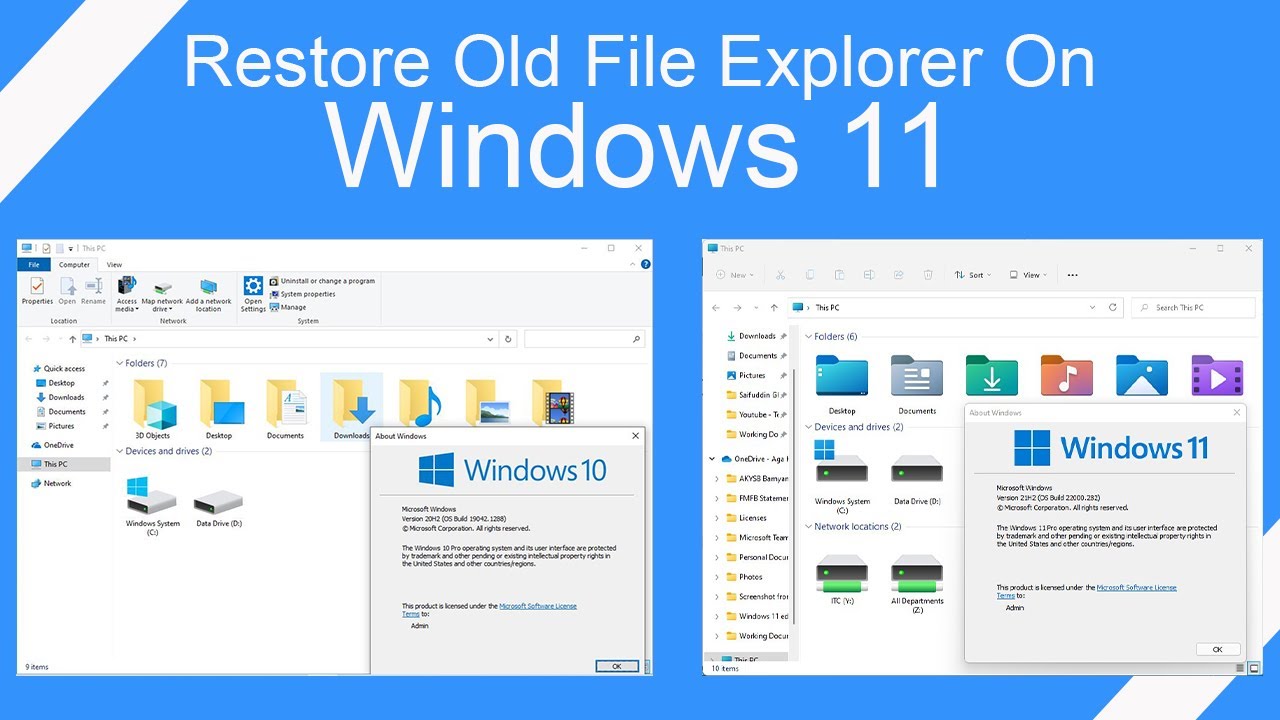Viewport: 1280px width, 720px height.
Task: Click the Copy icon in Windows 11 toolbar
Action: click(810, 275)
